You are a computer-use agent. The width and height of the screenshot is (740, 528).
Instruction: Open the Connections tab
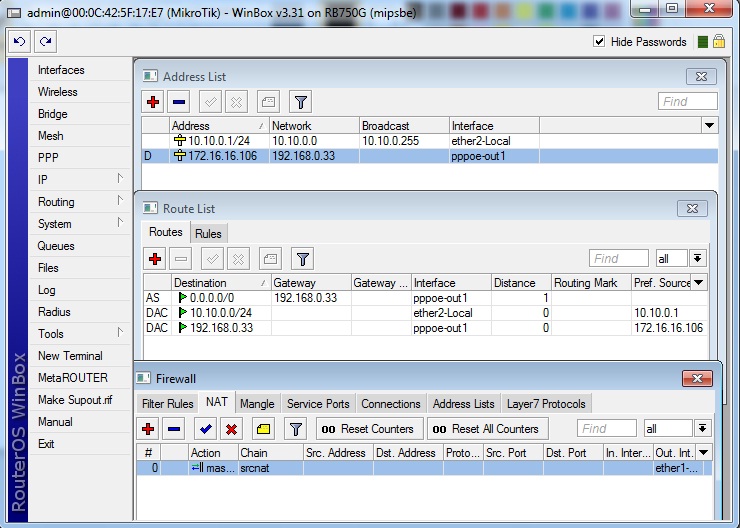(391, 404)
